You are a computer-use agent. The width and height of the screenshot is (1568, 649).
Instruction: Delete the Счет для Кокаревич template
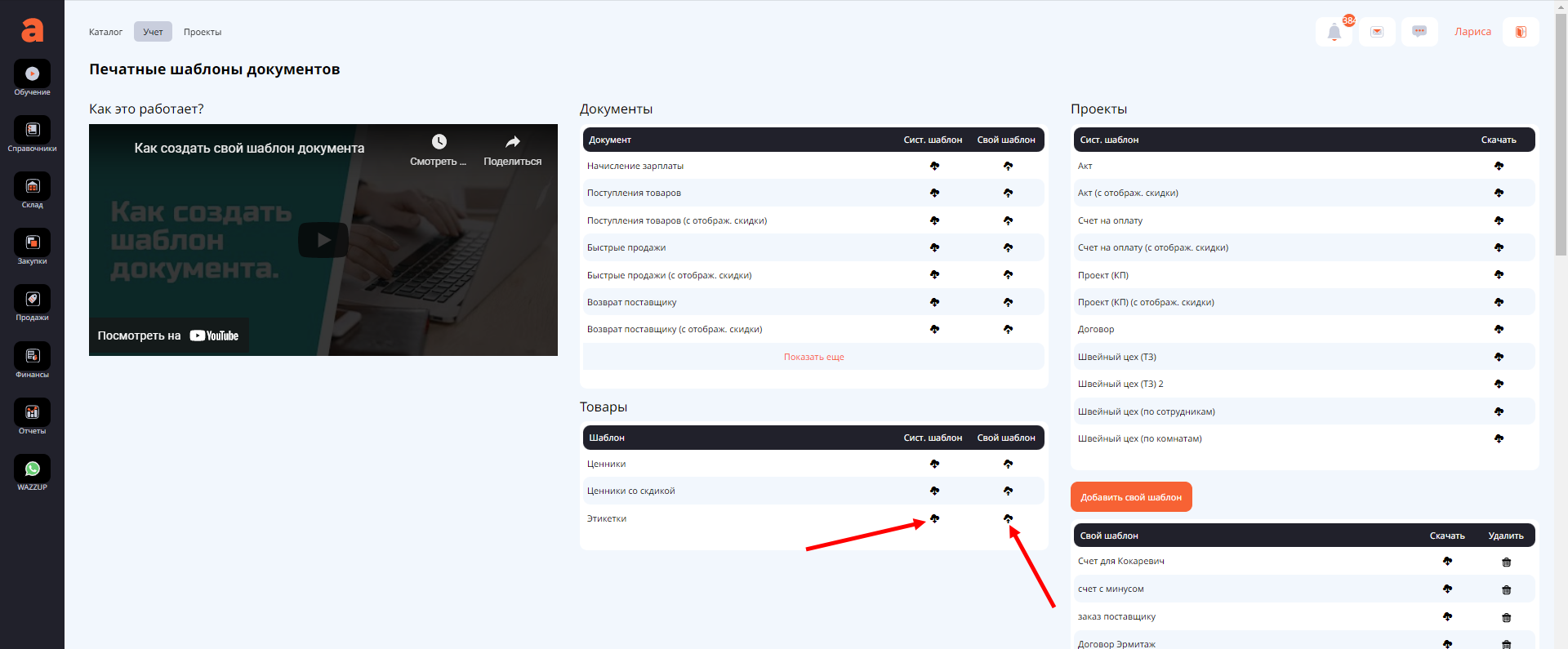point(1506,562)
